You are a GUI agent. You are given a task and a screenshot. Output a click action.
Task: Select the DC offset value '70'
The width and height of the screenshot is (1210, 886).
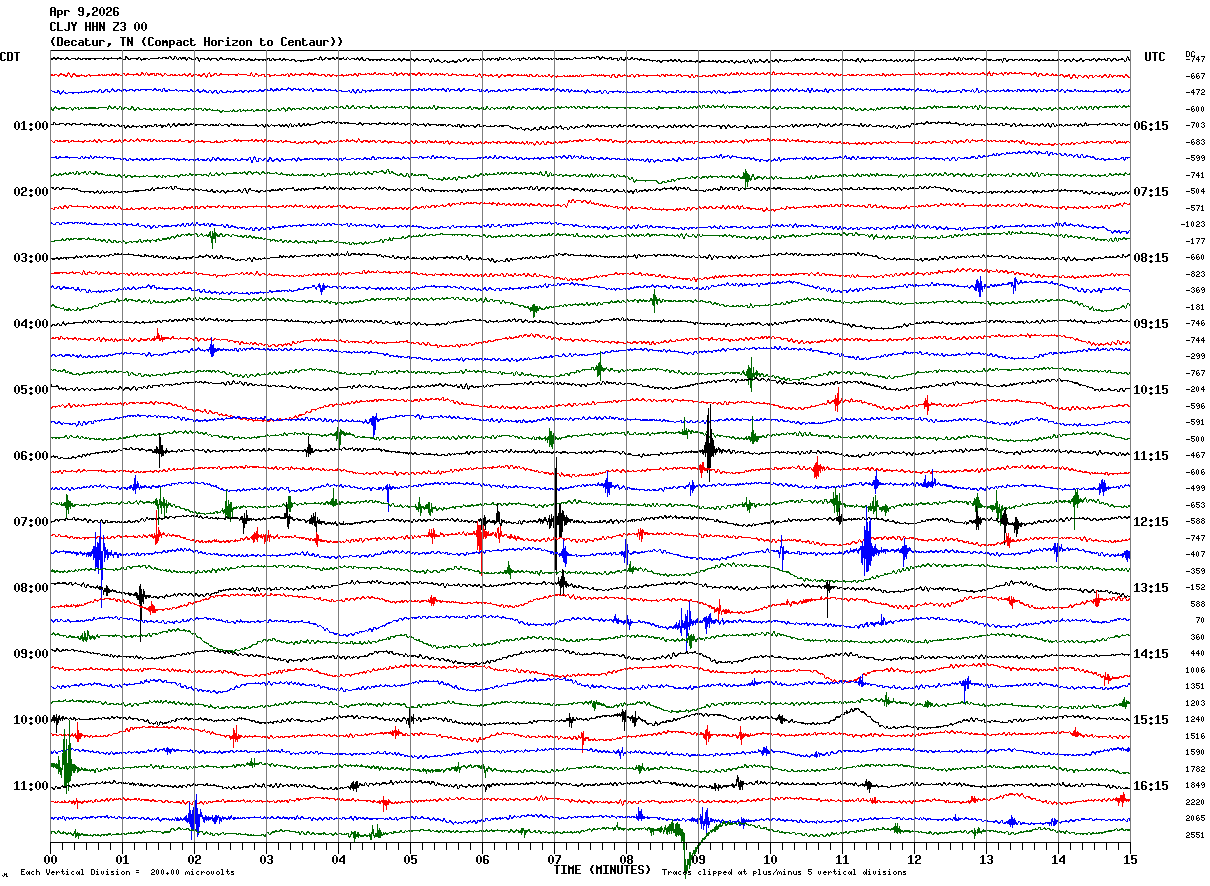point(1200,620)
